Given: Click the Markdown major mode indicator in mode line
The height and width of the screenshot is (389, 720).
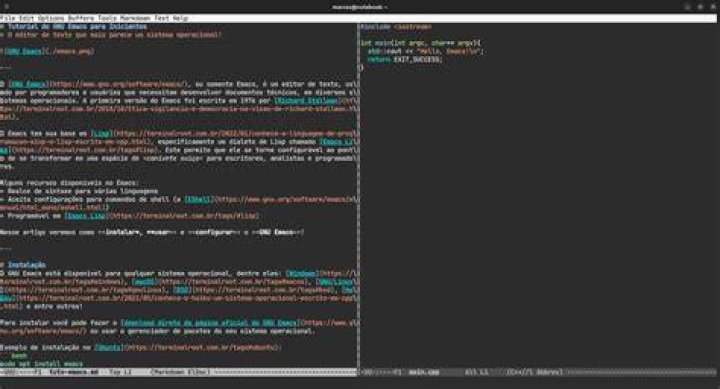Looking at the screenshot, I should tap(180, 372).
